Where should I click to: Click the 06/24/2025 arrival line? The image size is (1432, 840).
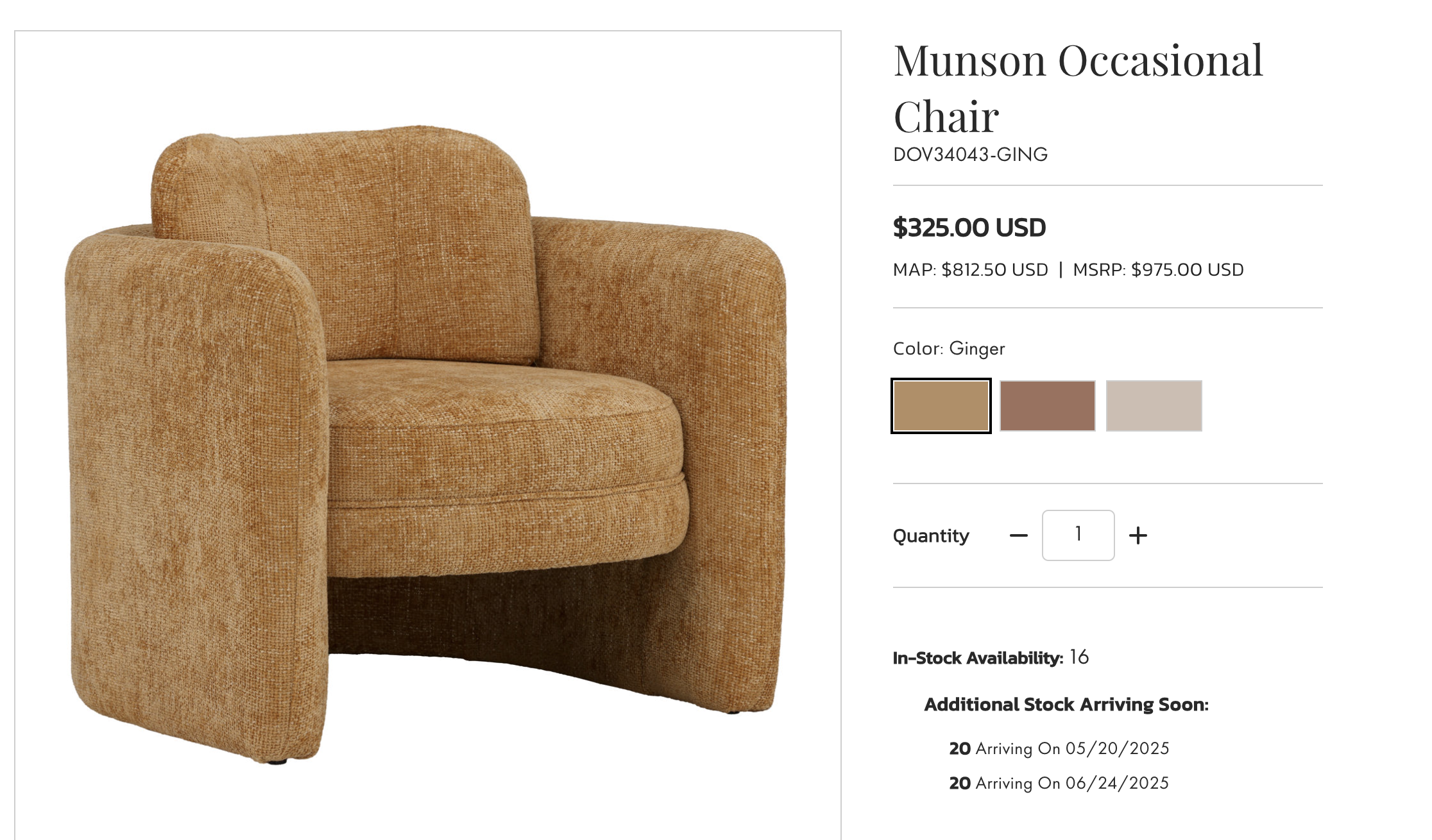(1059, 784)
